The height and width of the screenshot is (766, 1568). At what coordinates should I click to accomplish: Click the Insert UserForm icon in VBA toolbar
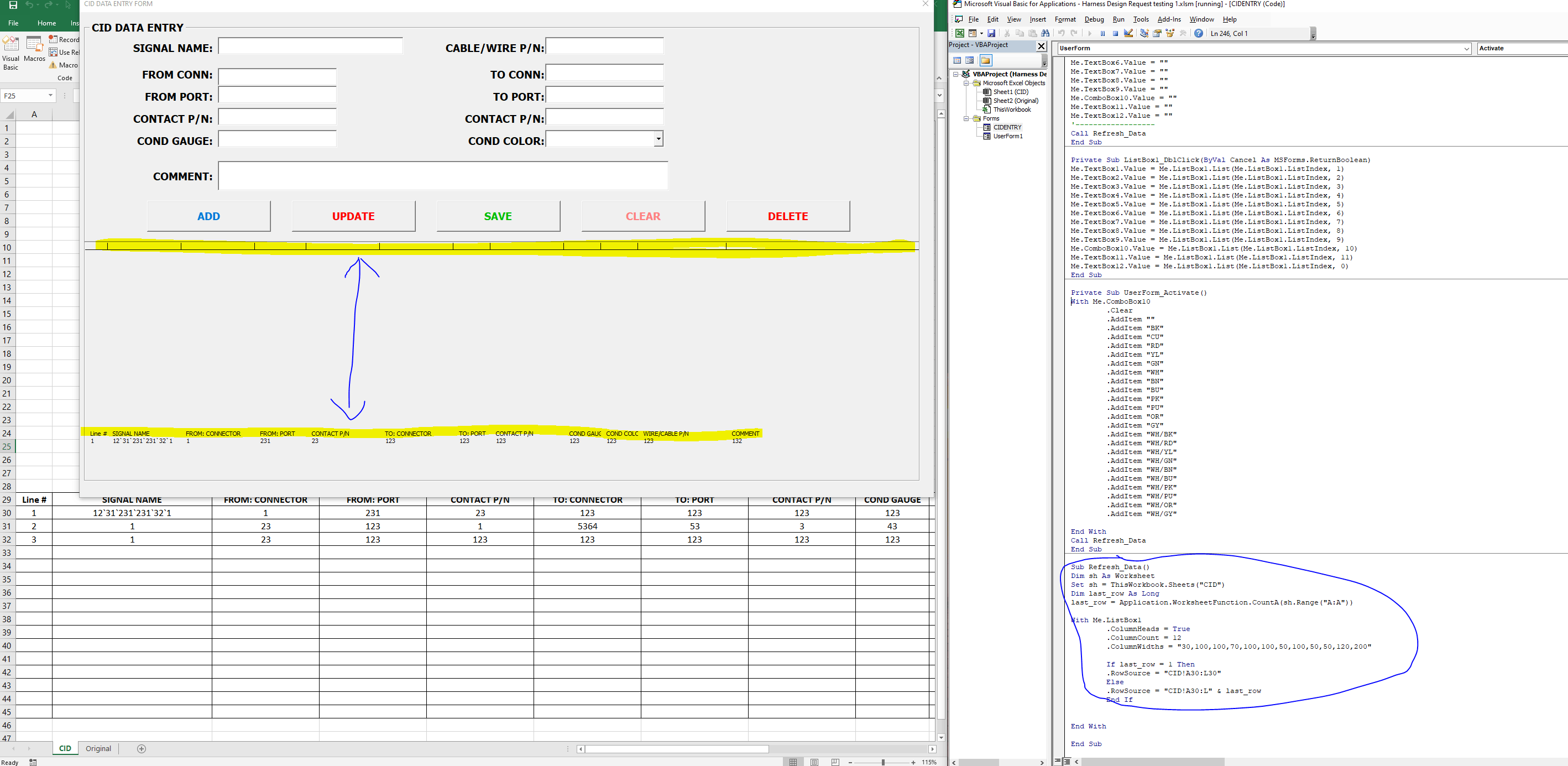point(973,34)
